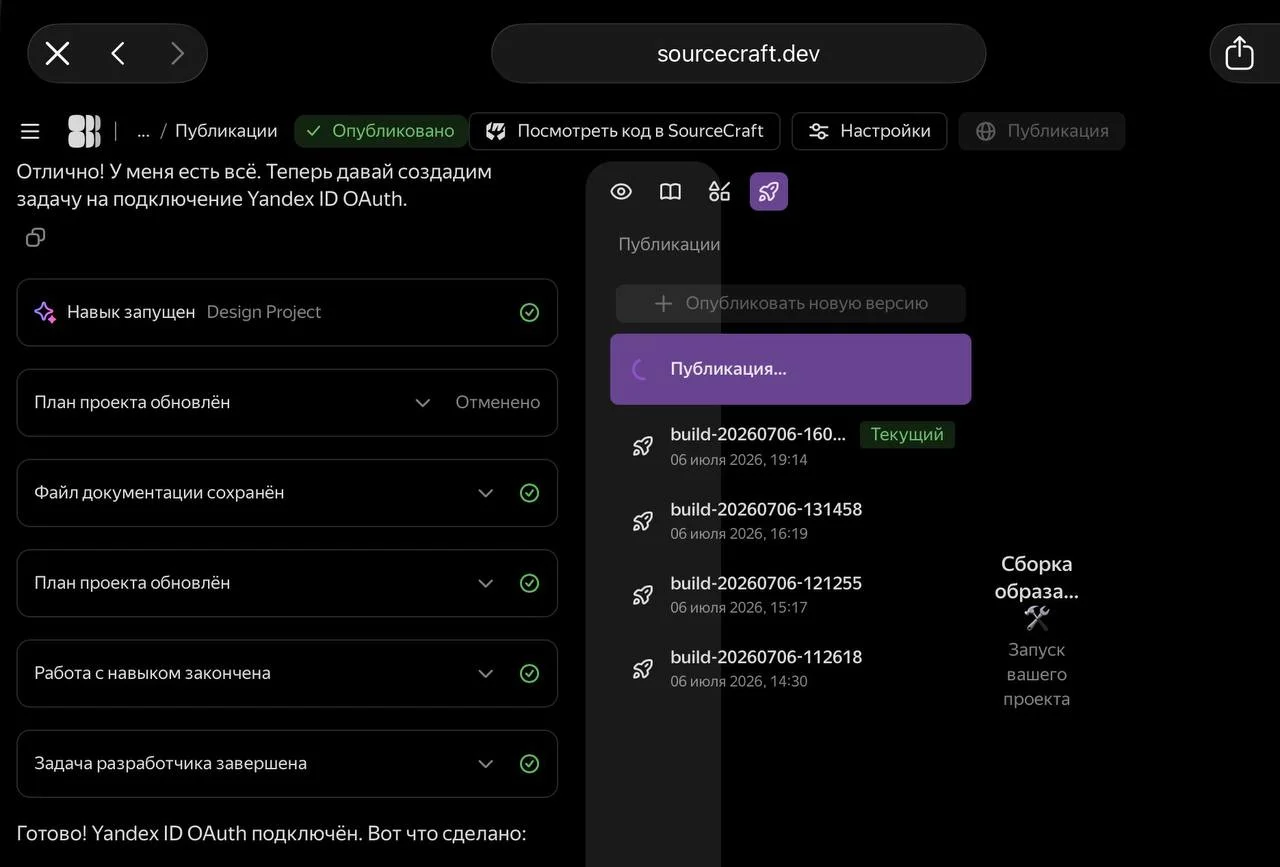Viewport: 1280px width, 867px height.
Task: Select the purple rocket publications tab
Action: [x=769, y=192]
